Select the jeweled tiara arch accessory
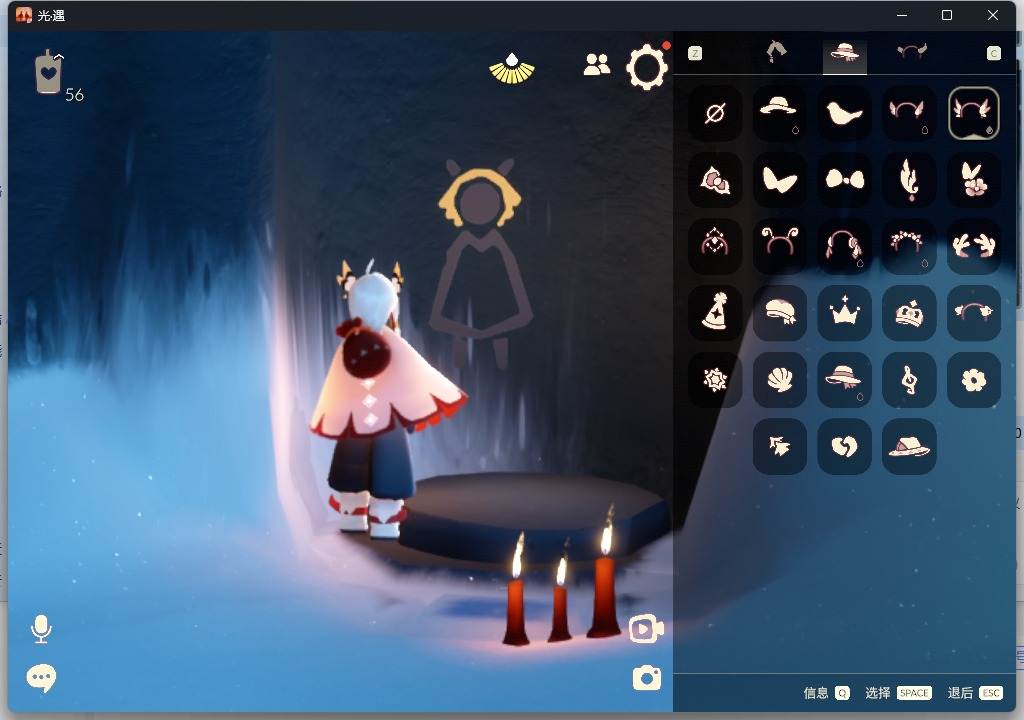This screenshot has width=1024, height=720. tap(715, 246)
